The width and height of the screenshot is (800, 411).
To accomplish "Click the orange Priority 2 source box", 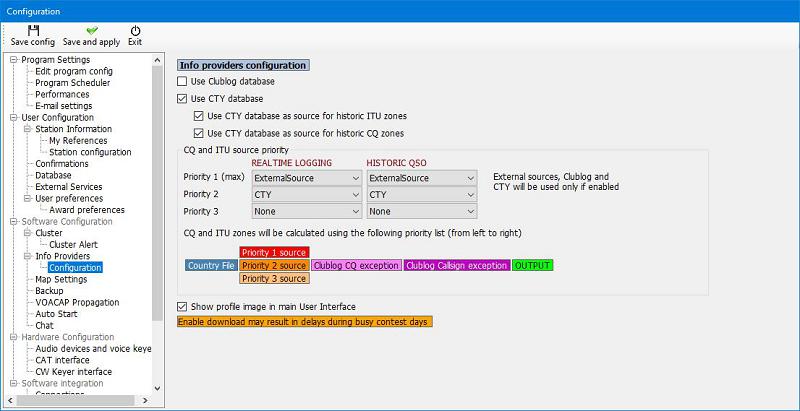I will [x=274, y=266].
